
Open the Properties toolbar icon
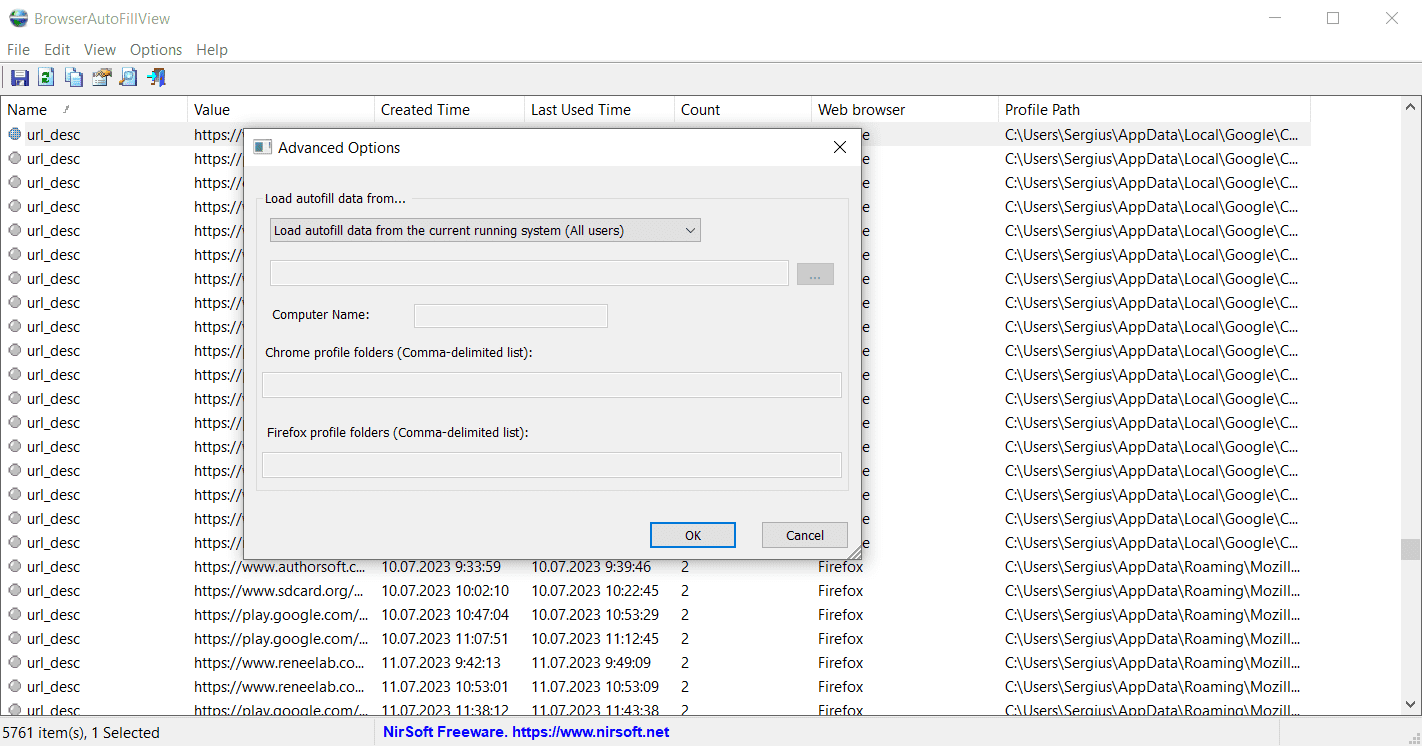[x=101, y=77]
